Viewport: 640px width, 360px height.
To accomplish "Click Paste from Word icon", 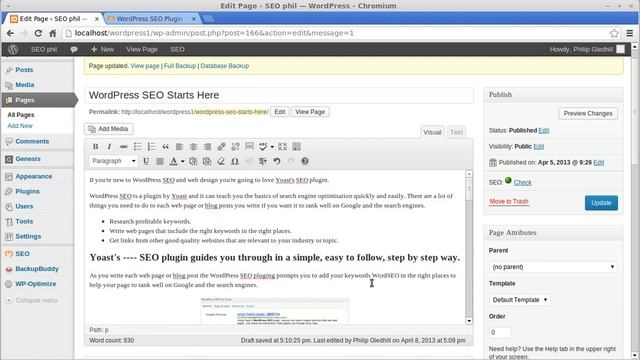I will (x=207, y=161).
